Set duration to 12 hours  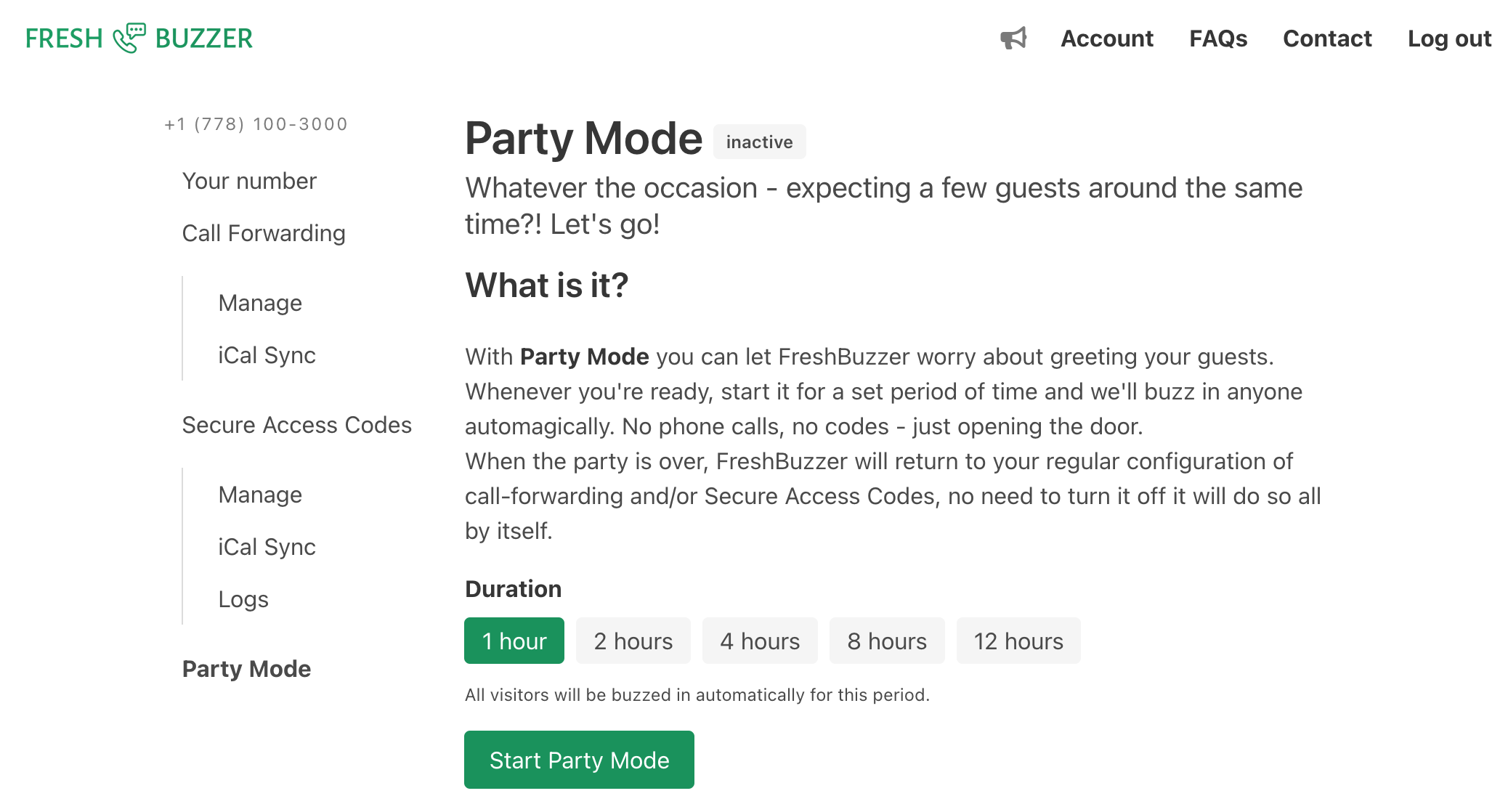tap(1018, 641)
